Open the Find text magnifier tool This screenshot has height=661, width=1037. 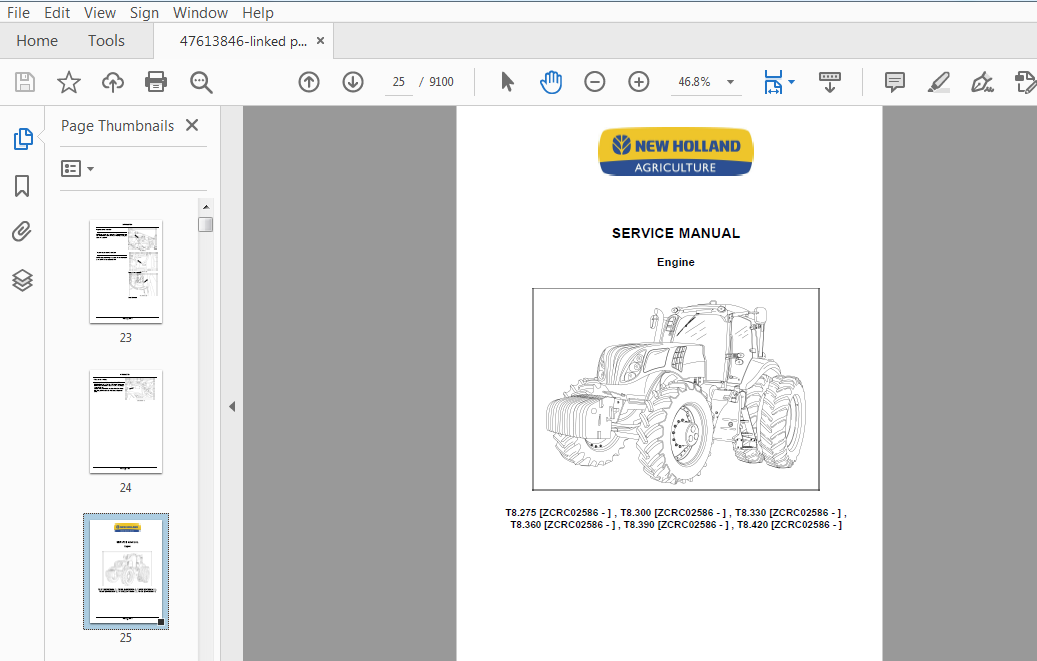pyautogui.click(x=201, y=82)
